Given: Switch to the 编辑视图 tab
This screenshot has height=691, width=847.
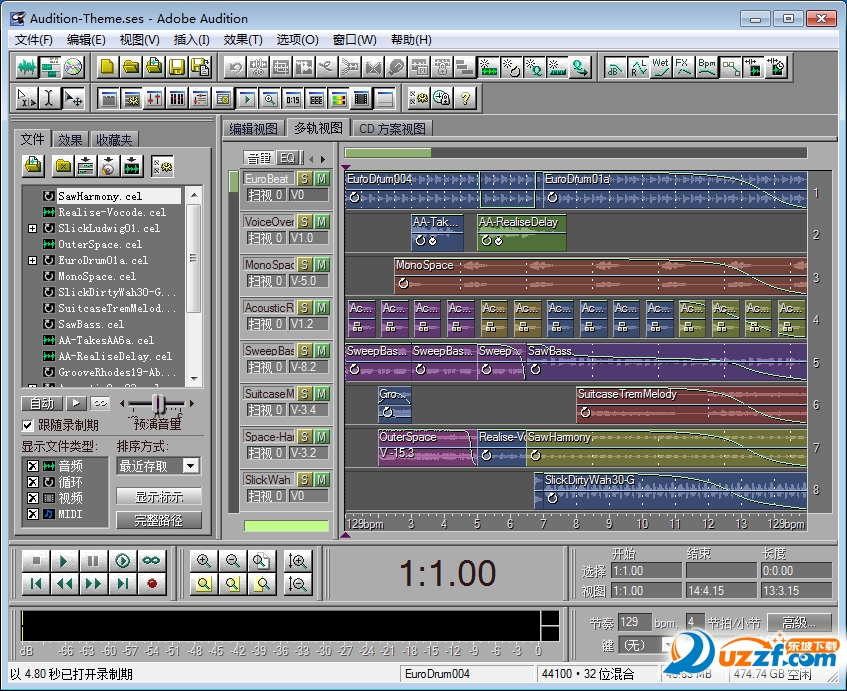Looking at the screenshot, I should [x=253, y=129].
